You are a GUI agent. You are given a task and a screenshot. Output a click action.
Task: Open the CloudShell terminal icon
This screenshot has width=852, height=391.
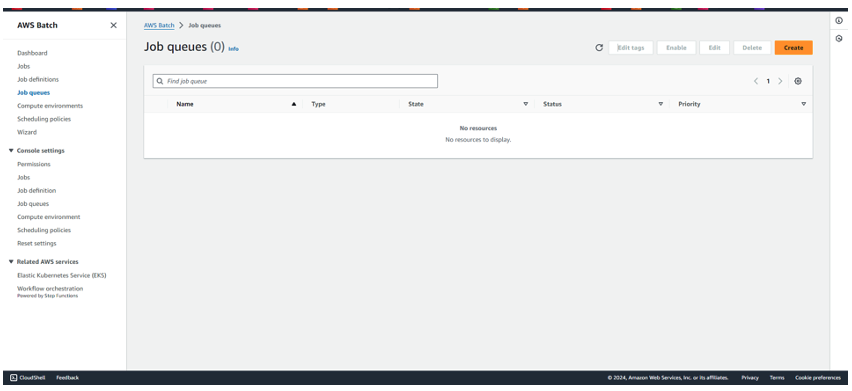(x=14, y=377)
